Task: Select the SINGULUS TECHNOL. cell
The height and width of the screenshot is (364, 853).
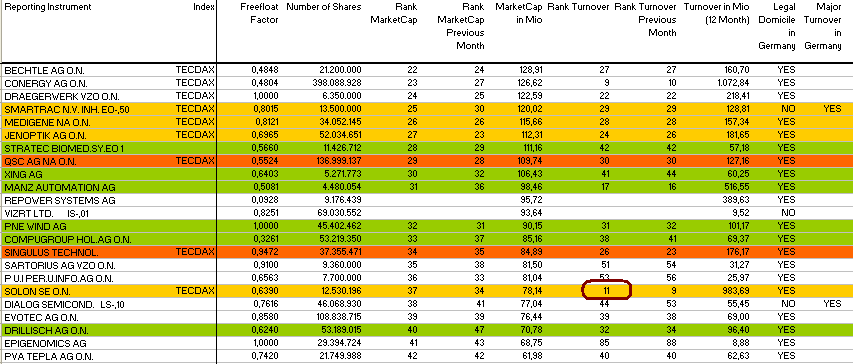Action: click(51, 253)
